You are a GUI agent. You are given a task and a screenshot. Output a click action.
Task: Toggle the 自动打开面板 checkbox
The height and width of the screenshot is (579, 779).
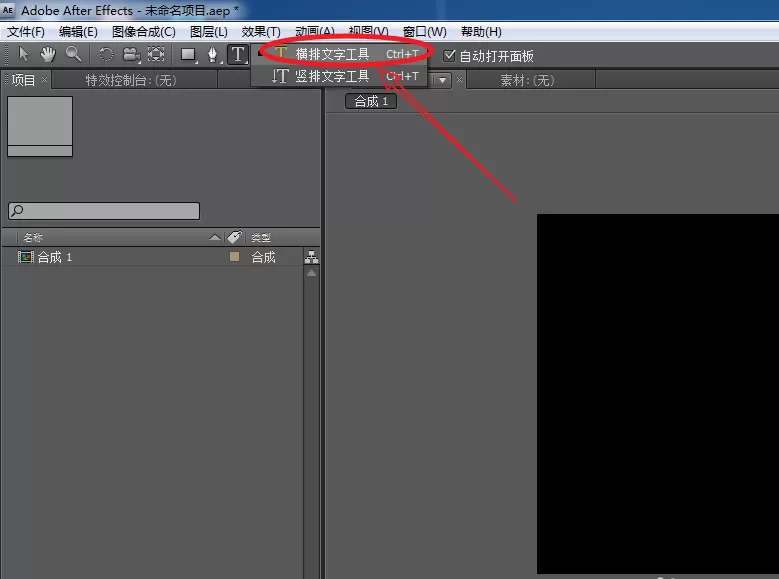tap(449, 55)
